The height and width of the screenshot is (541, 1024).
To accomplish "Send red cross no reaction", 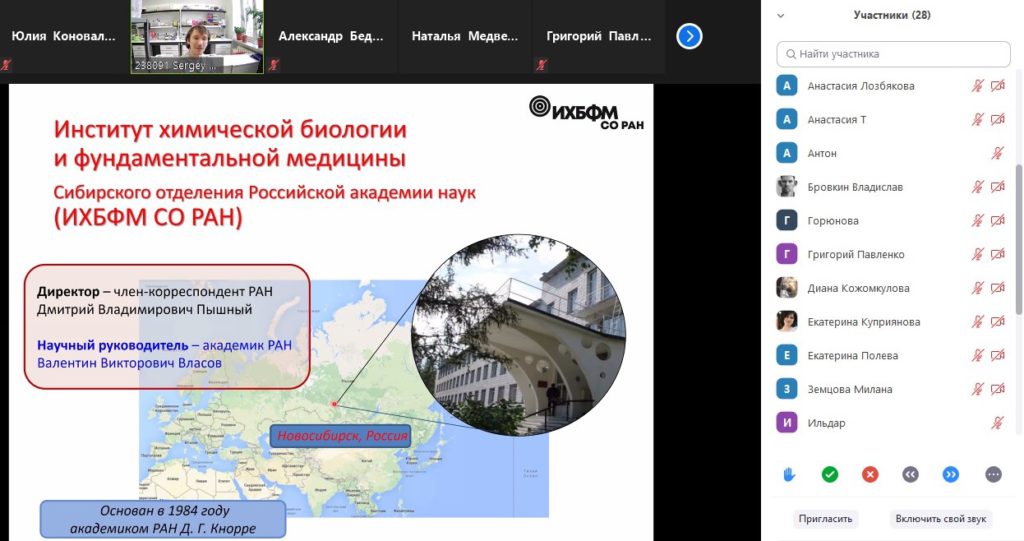I will pos(870,474).
